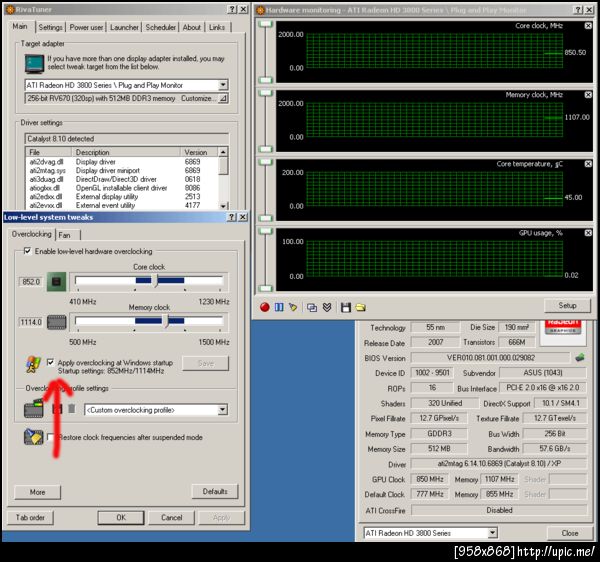Image resolution: width=600 pixels, height=562 pixels.
Task: Click the Close button in GPU info window
Action: (x=570, y=533)
